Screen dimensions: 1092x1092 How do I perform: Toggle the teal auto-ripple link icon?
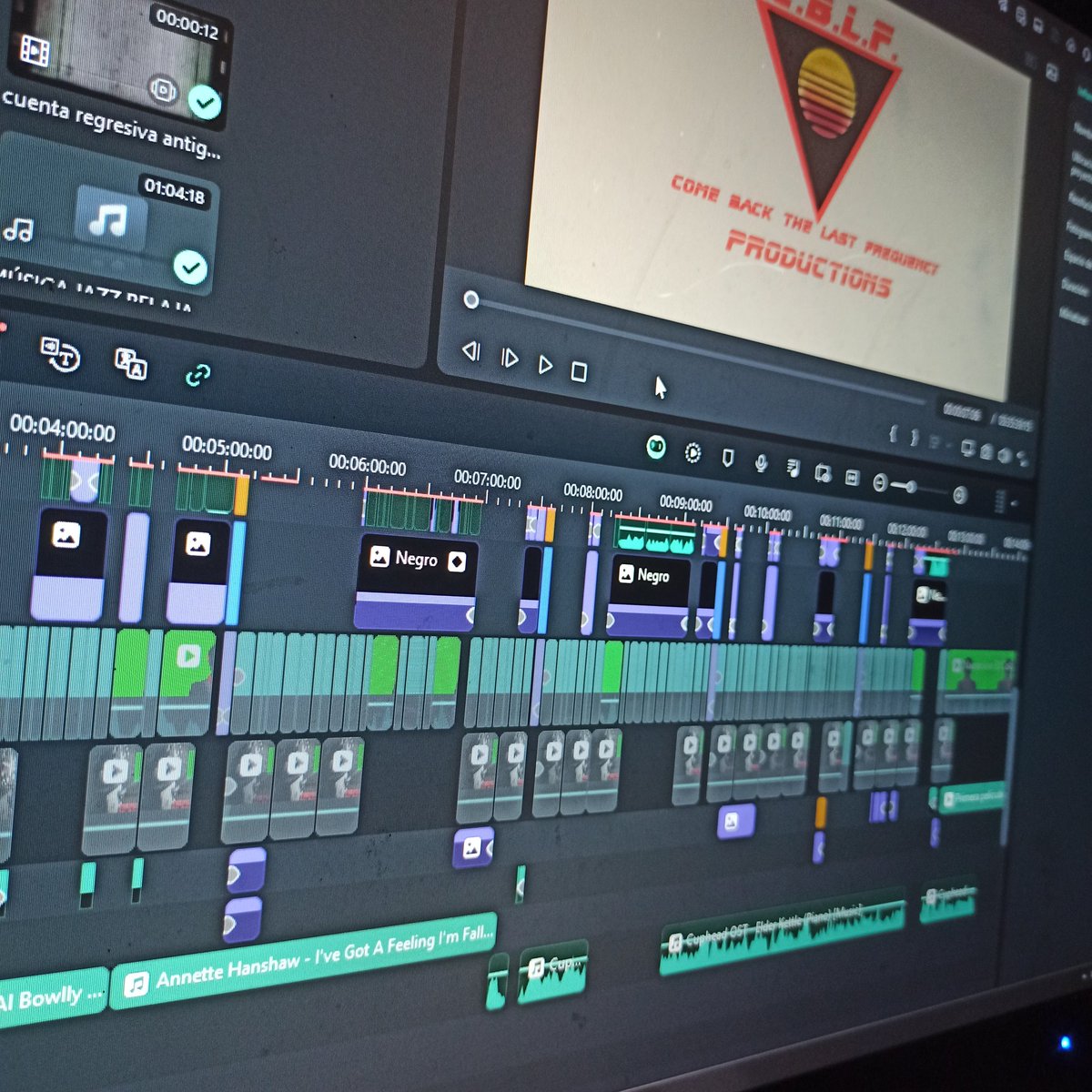tap(198, 373)
